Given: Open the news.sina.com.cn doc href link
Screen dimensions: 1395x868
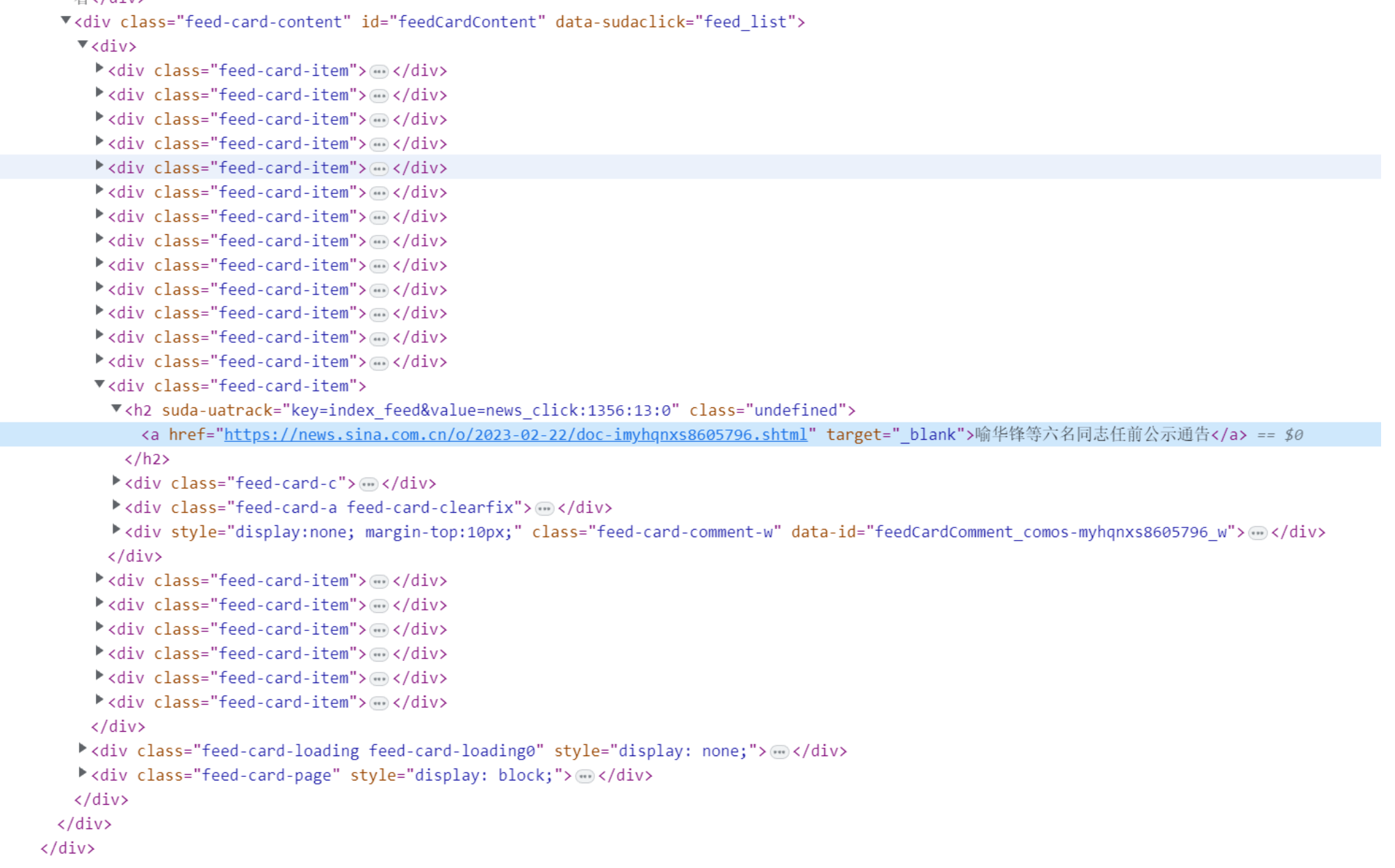Looking at the screenshot, I should point(515,435).
